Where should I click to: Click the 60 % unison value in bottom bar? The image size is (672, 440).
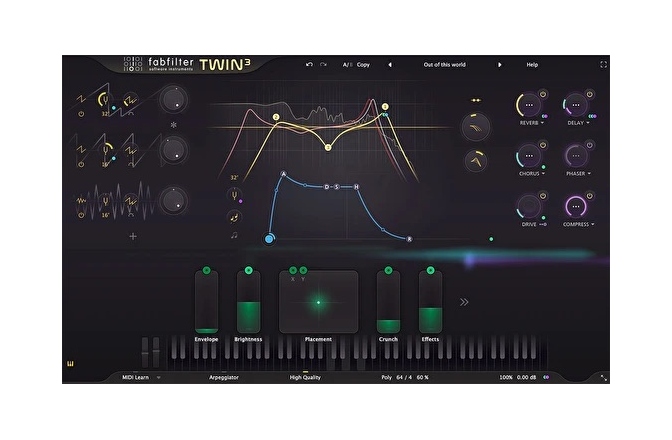(x=423, y=377)
